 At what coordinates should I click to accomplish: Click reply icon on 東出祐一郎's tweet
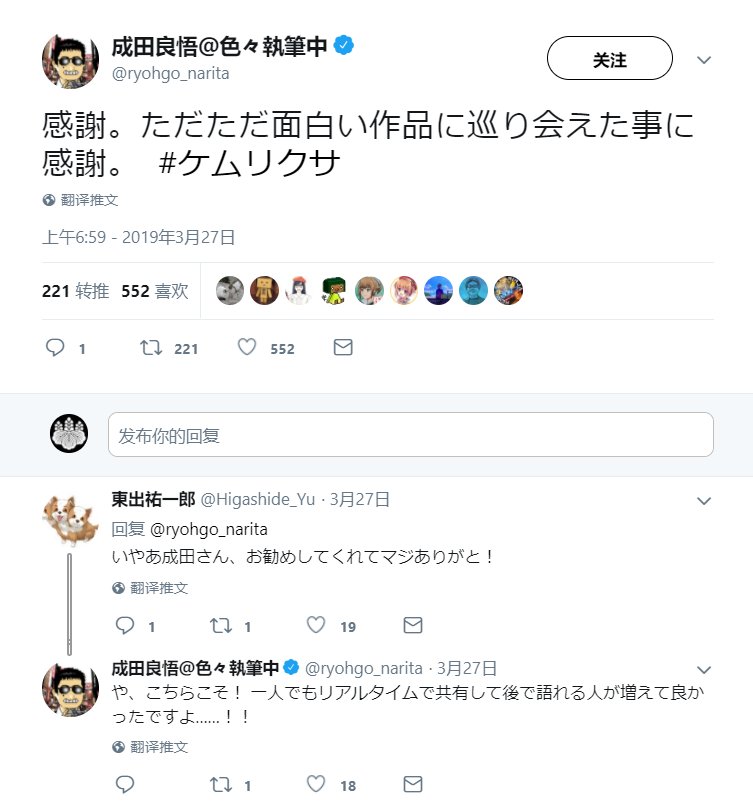tap(125, 626)
